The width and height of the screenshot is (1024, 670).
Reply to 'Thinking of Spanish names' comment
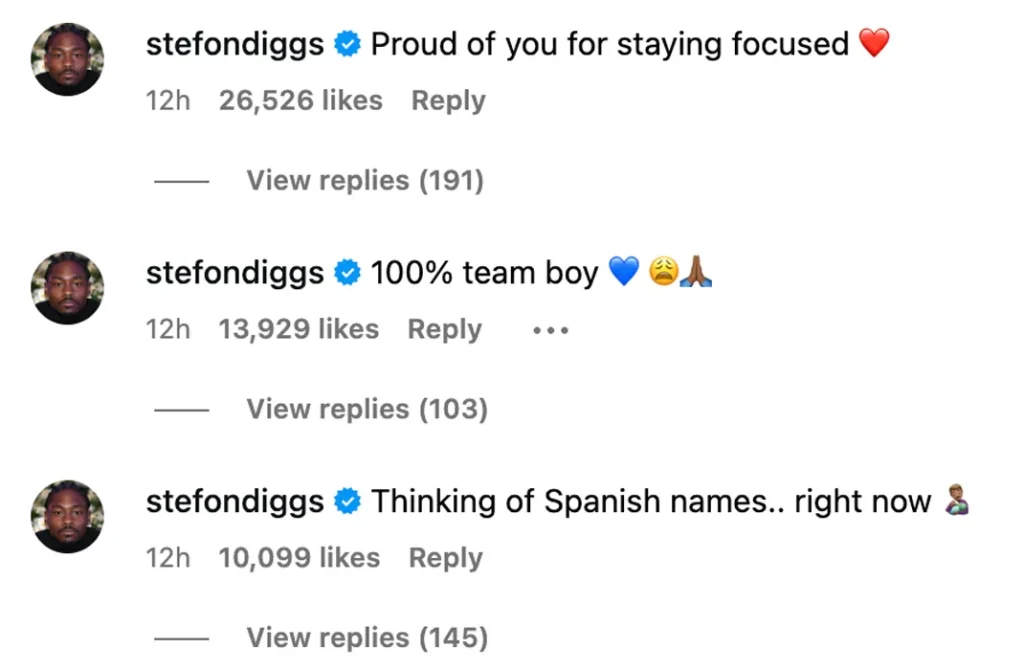(445, 558)
